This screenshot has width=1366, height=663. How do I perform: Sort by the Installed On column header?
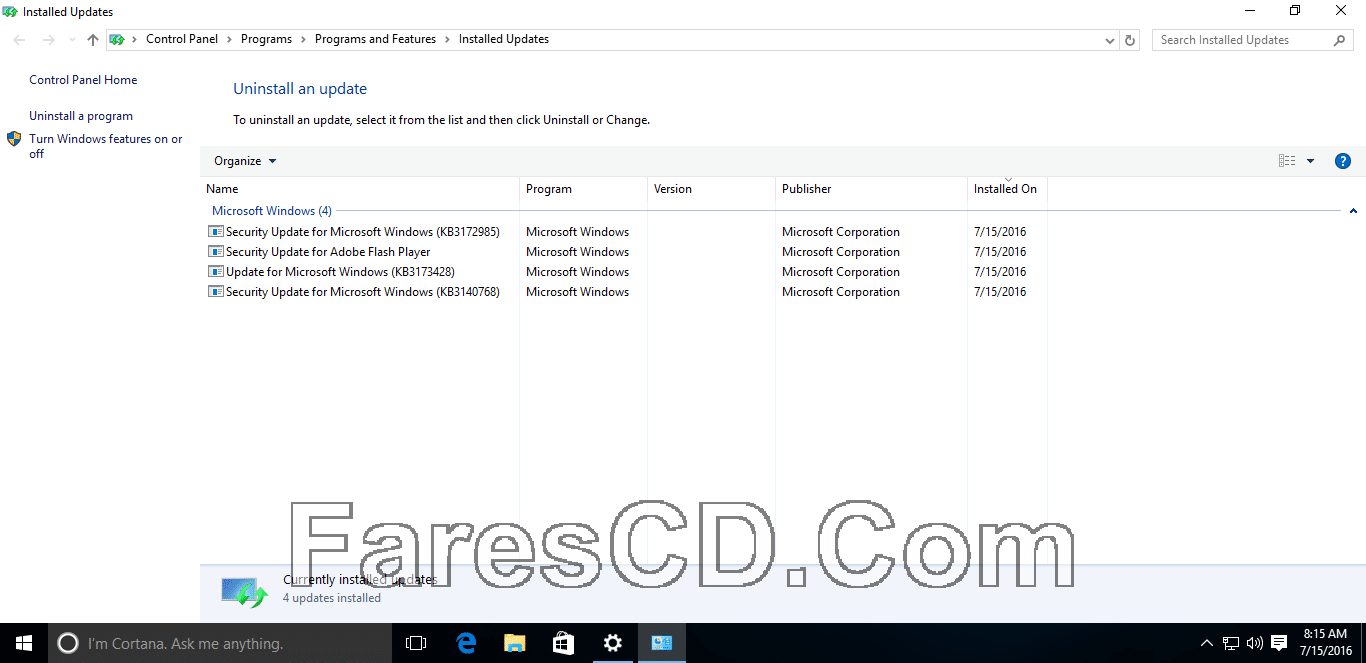1007,189
